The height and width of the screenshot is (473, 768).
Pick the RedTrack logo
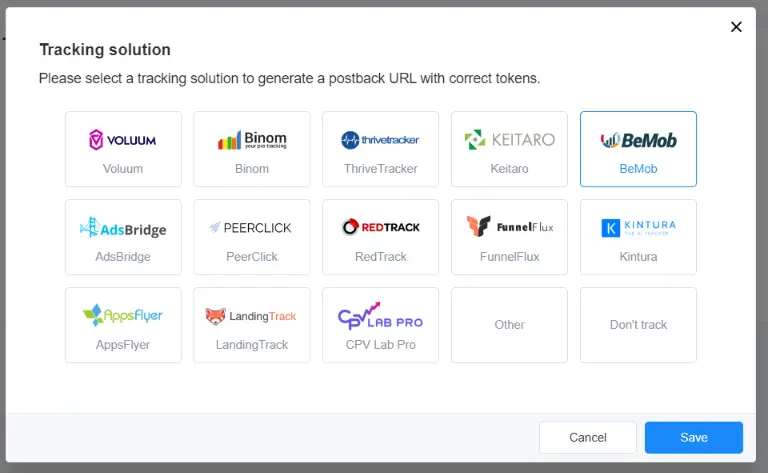(x=380, y=227)
